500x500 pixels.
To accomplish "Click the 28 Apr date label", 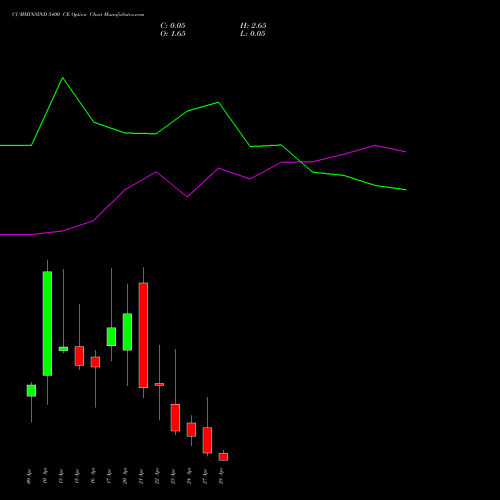I will [x=221, y=477].
